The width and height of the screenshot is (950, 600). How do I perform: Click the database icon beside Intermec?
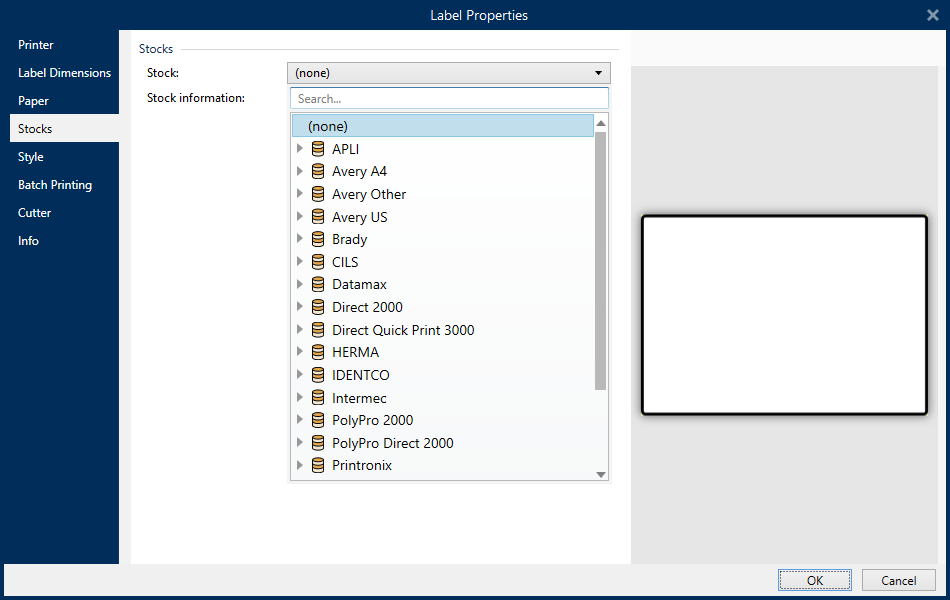[x=318, y=398]
